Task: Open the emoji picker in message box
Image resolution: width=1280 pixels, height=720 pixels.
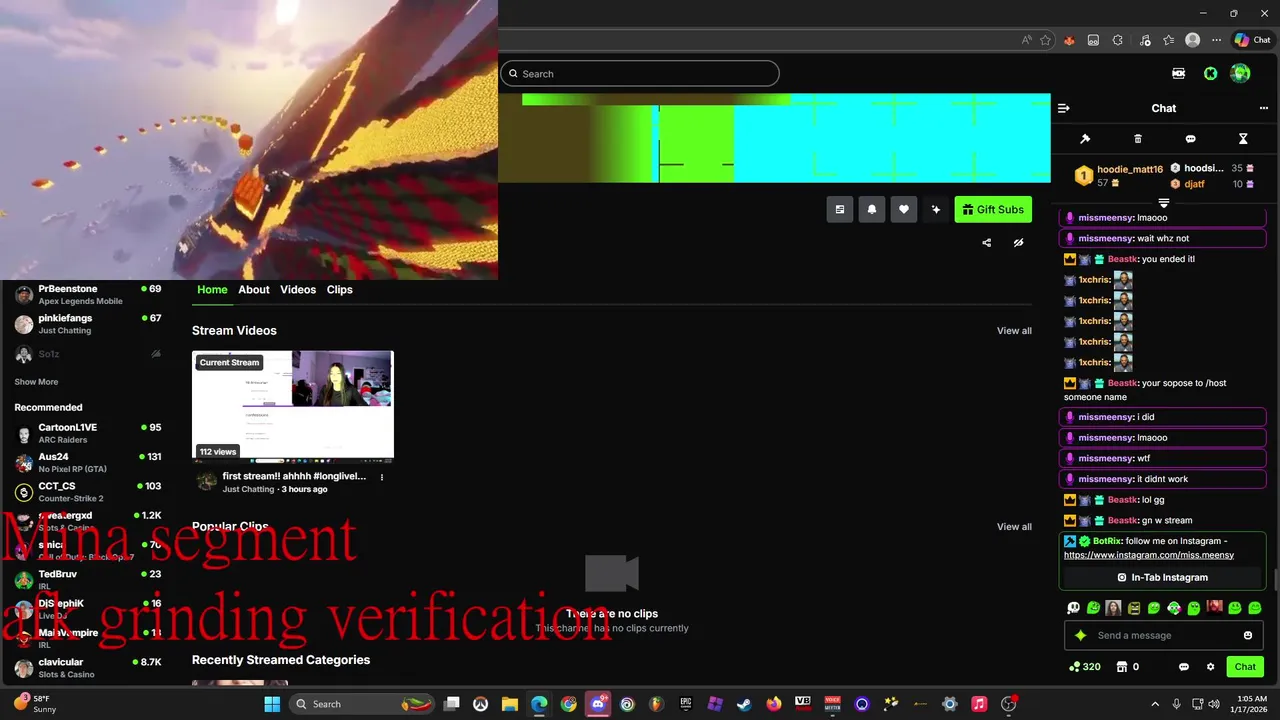Action: click(x=1248, y=635)
